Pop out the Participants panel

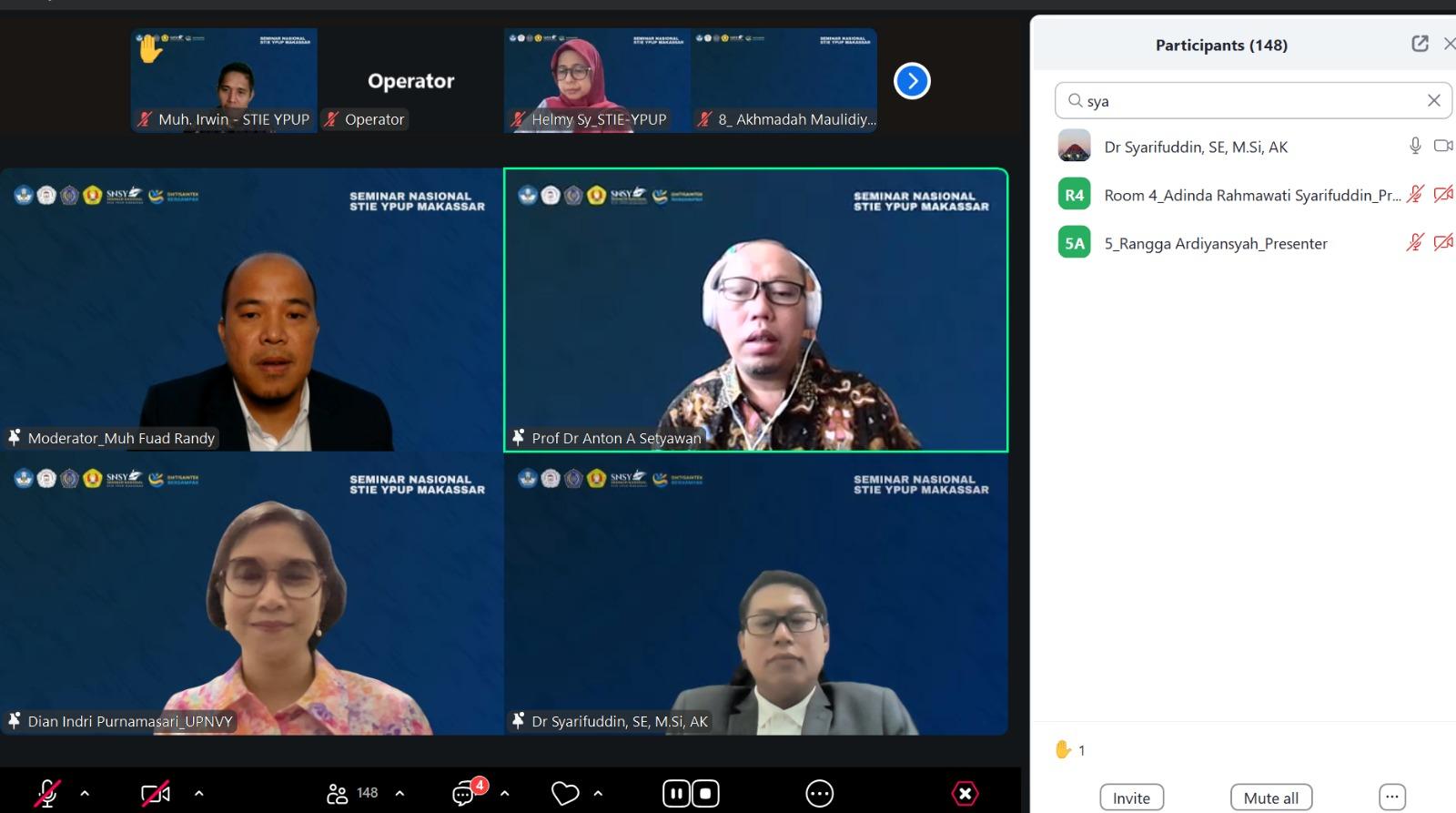1420,44
